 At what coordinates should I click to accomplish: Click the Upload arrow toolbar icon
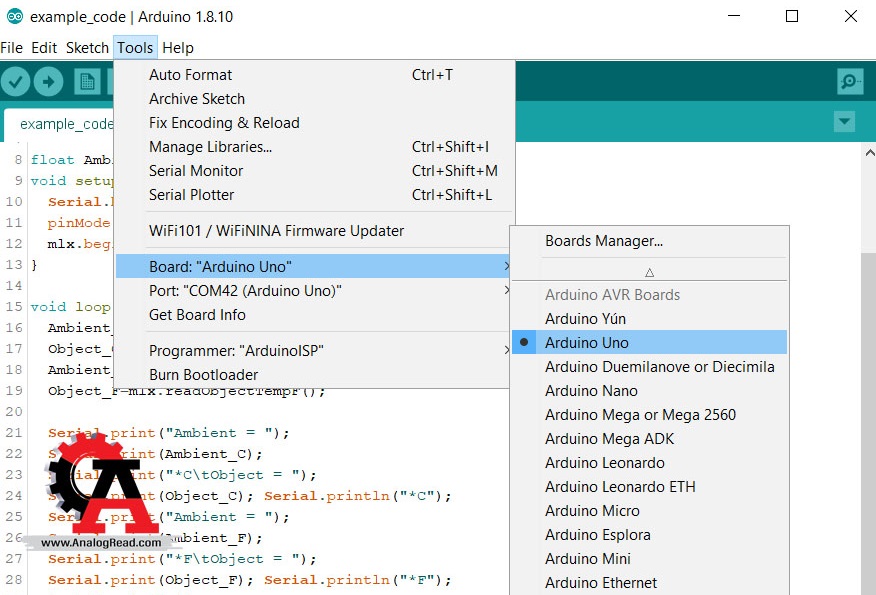[49, 82]
